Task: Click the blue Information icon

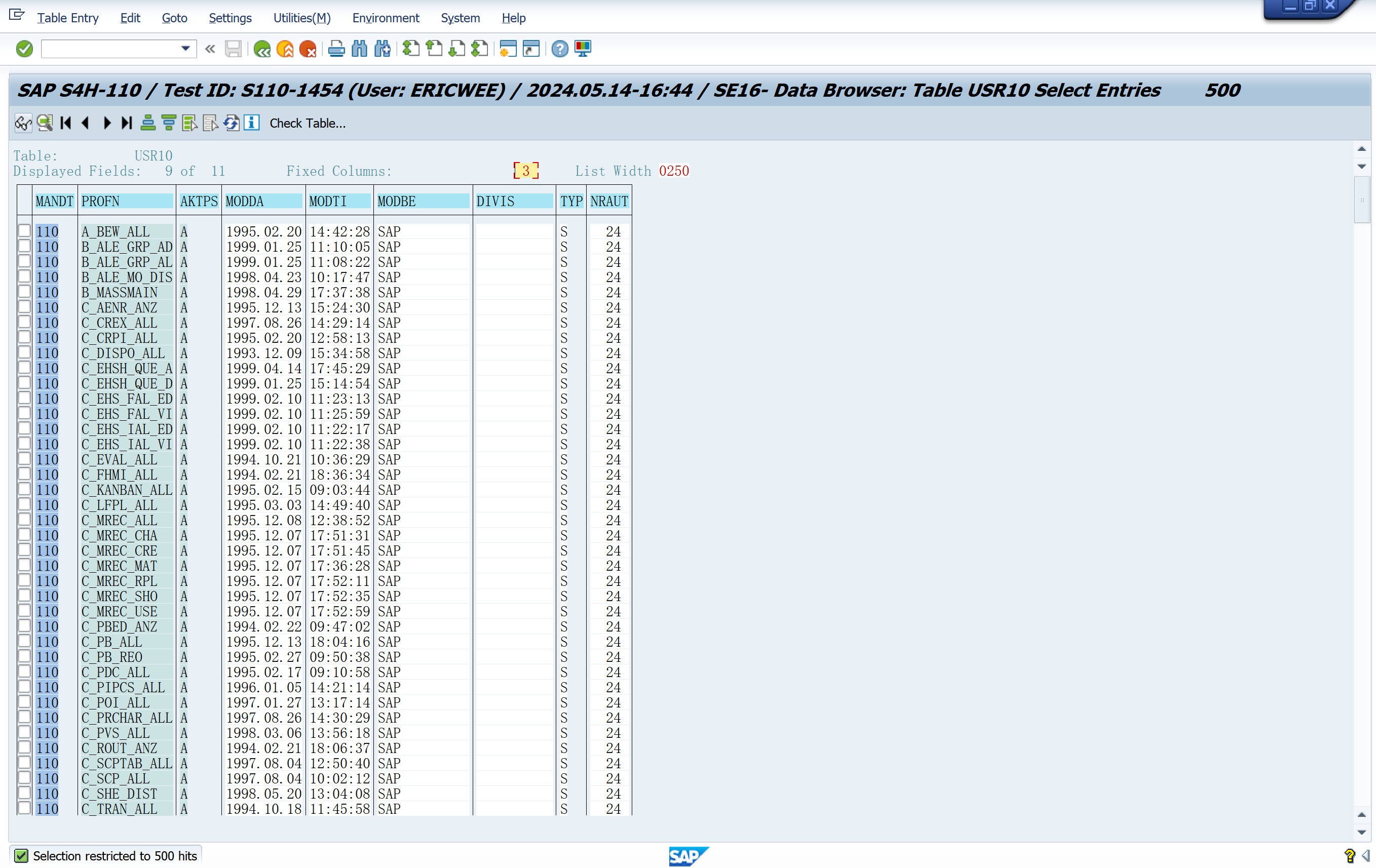Action: click(251, 123)
